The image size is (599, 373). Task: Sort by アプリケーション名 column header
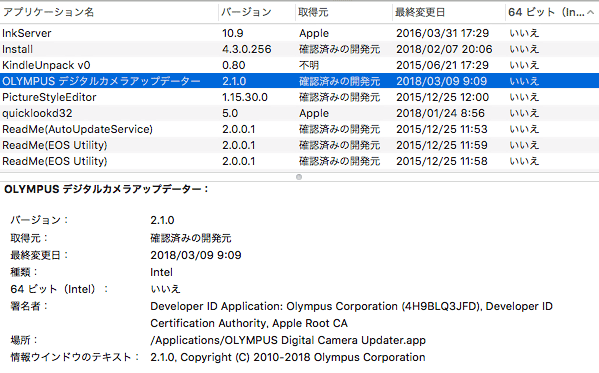click(x=109, y=12)
